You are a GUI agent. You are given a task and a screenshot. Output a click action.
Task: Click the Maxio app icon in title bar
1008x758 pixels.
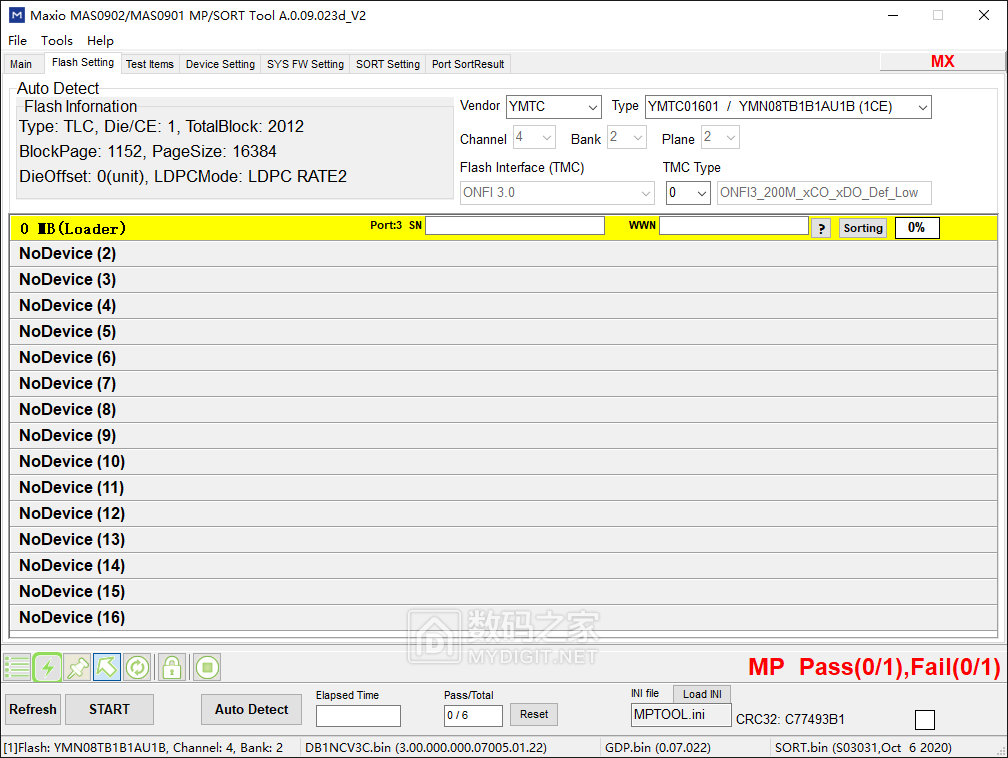[17, 15]
